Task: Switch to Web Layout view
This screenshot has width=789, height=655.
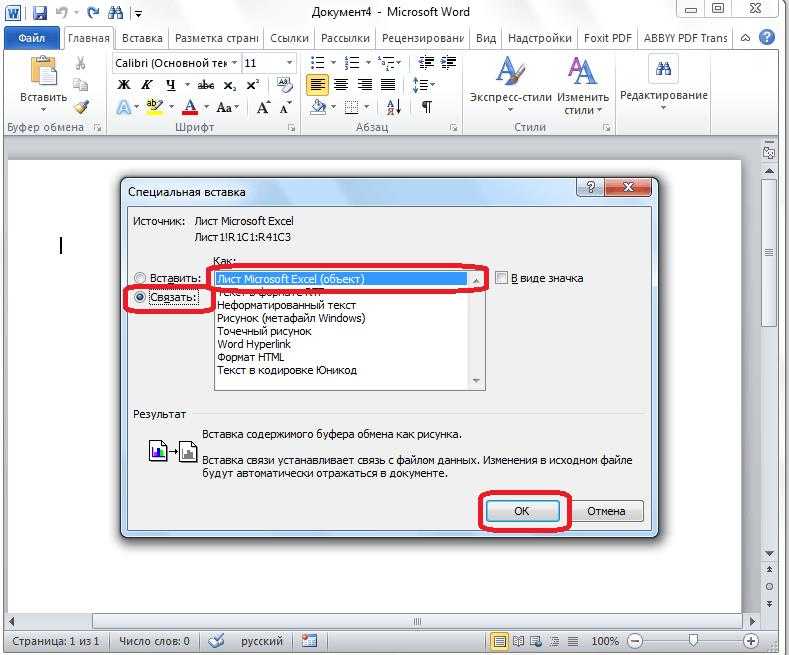Action: tap(536, 641)
